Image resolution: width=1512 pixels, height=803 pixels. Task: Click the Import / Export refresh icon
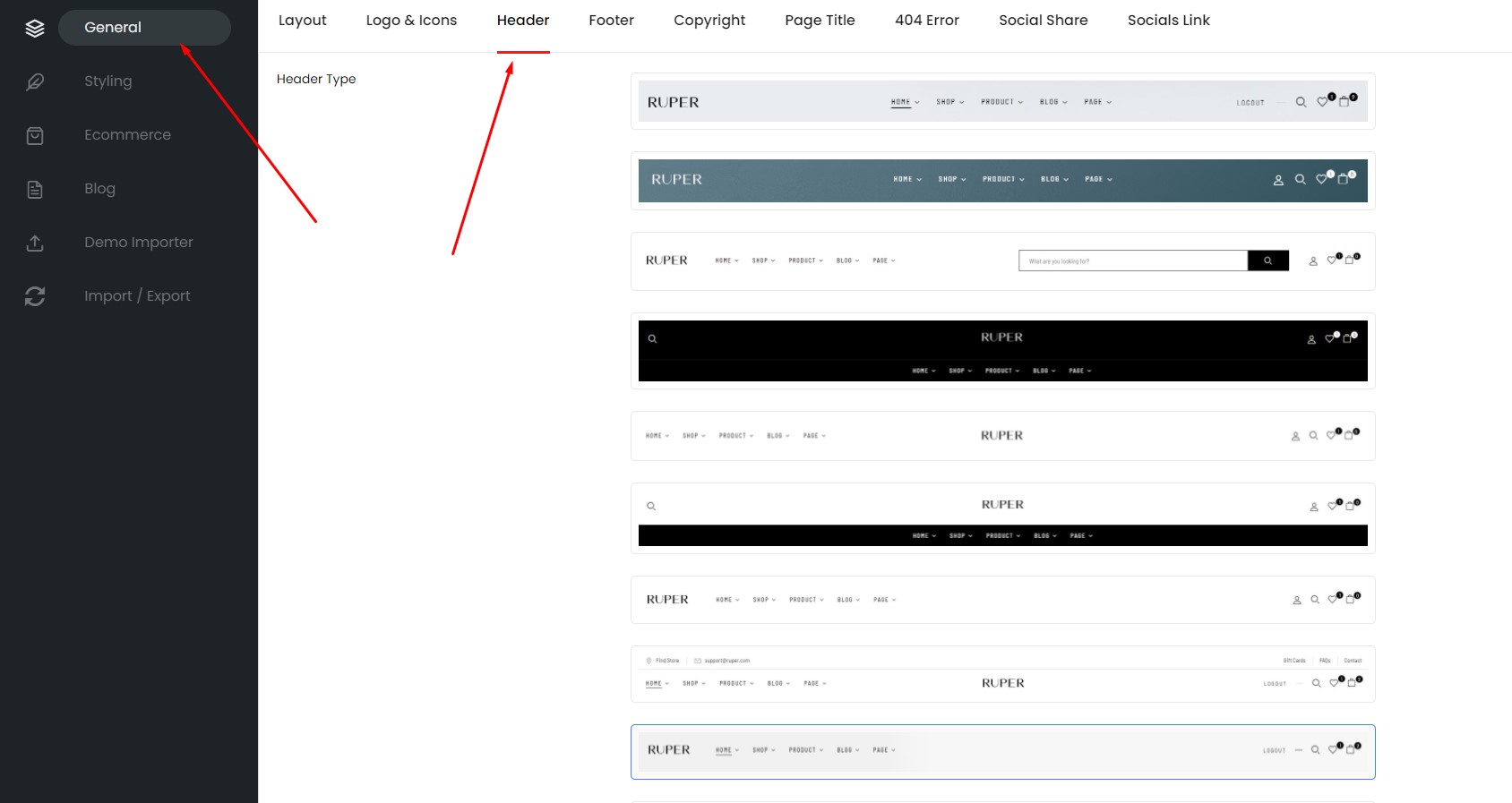click(35, 296)
